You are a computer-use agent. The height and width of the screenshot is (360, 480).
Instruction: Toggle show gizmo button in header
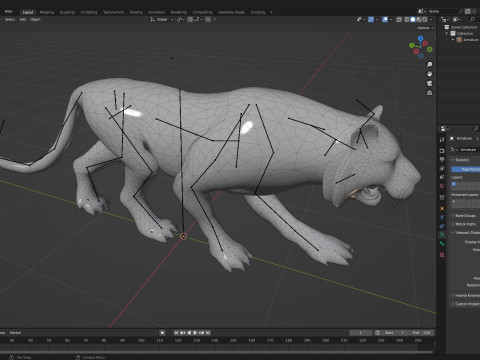click(x=371, y=20)
